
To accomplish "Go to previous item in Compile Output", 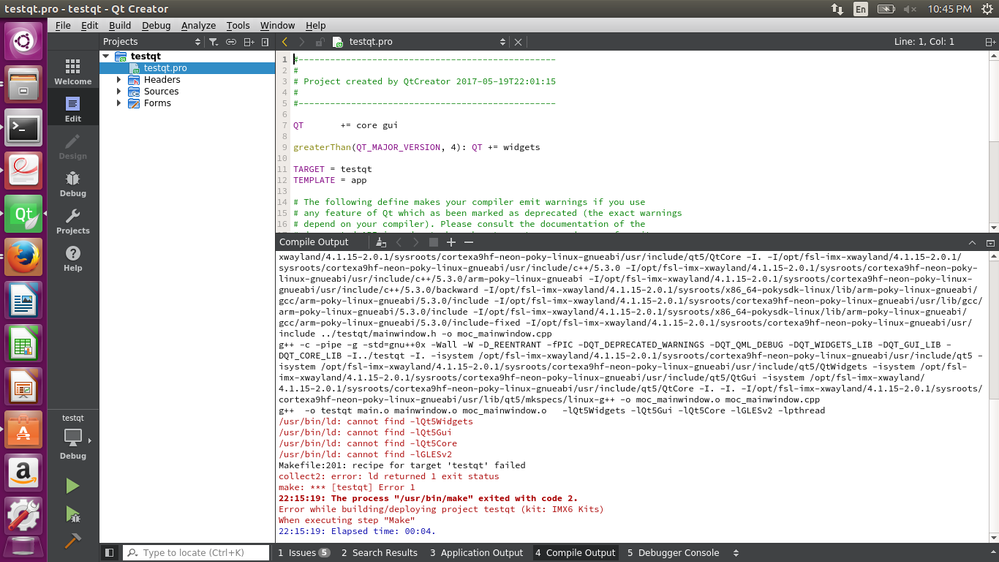I will [x=399, y=242].
